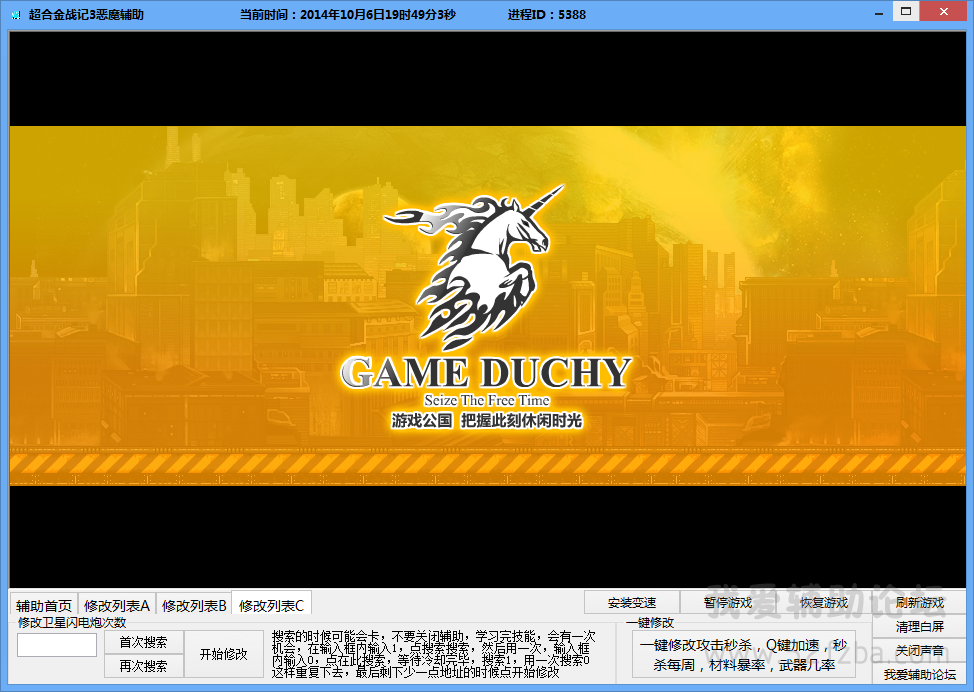The width and height of the screenshot is (974, 692).
Task: Click the 游戏公国 把握此刻休闲时光 slogan
Action: [486, 421]
